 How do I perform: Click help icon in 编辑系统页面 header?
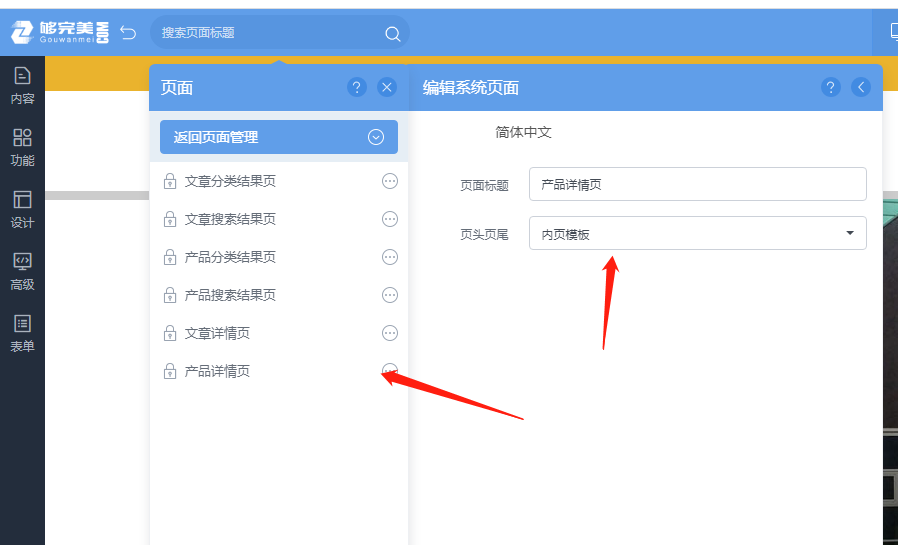pos(831,87)
